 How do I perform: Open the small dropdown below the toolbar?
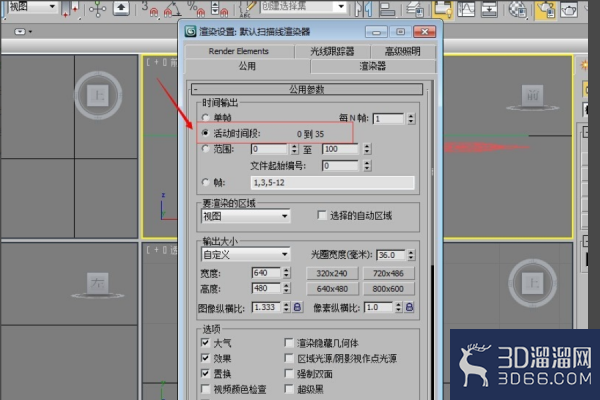pos(23,31)
